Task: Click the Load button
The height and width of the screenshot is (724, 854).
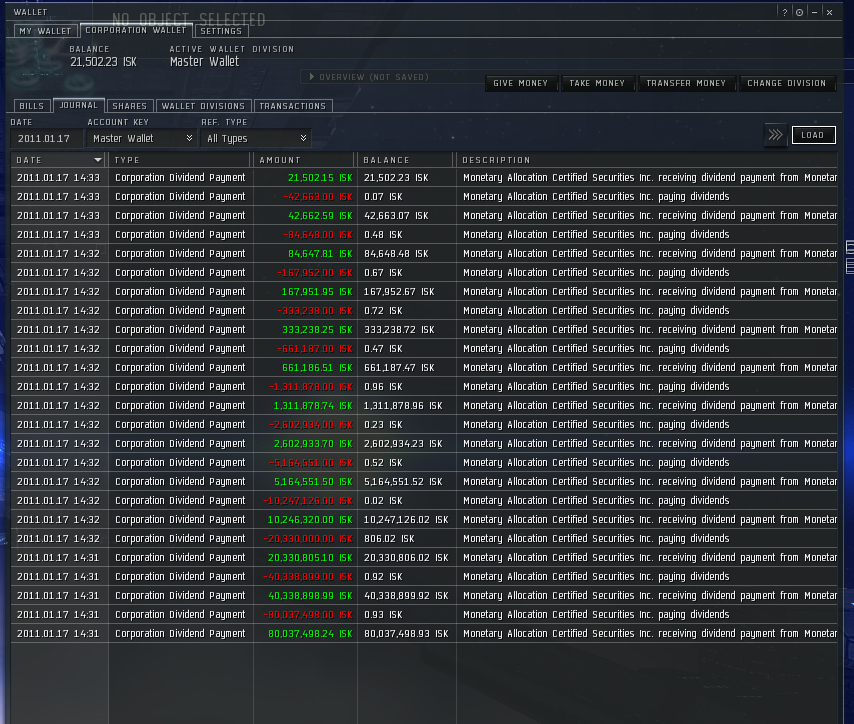Action: 813,135
